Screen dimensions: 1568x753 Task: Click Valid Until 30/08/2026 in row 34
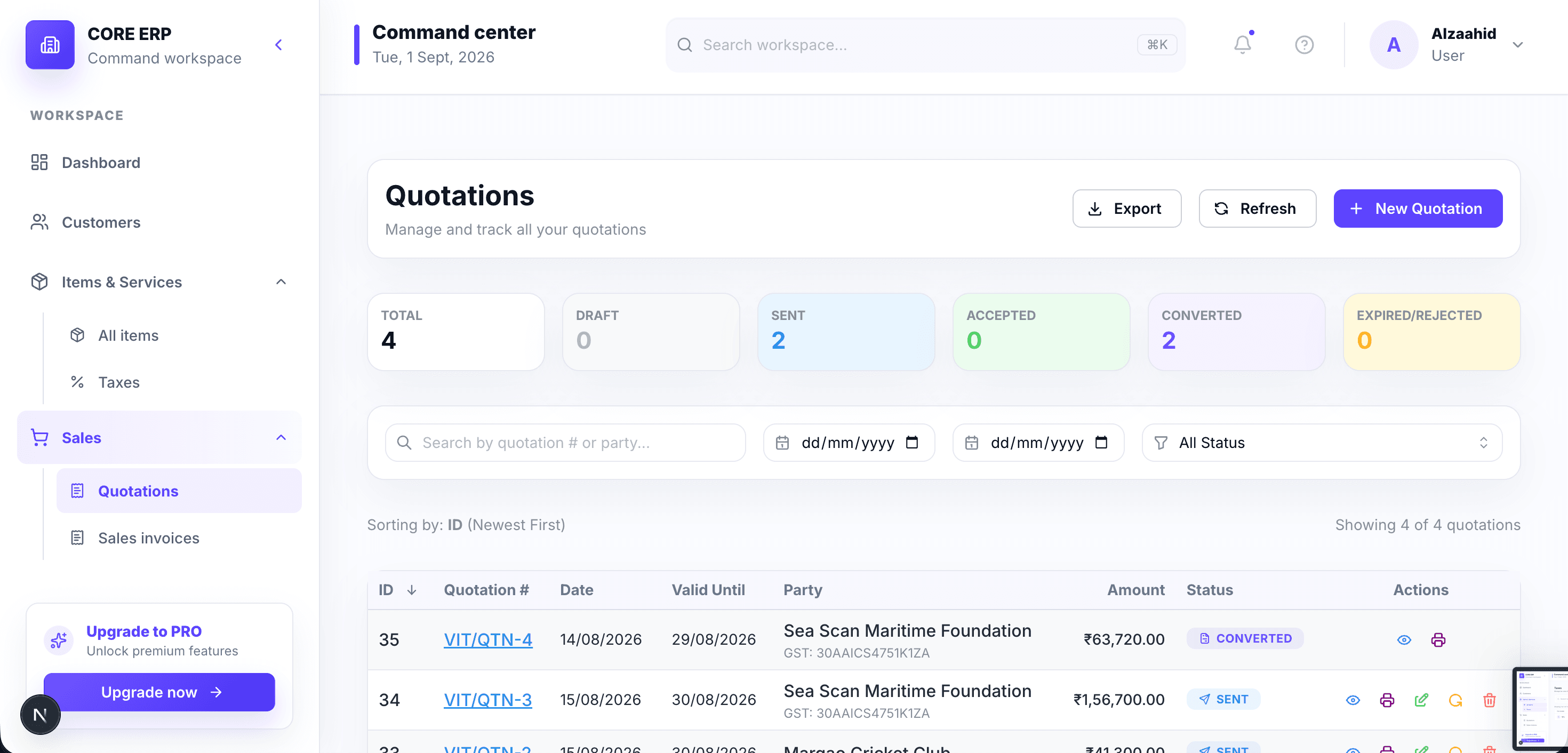(x=714, y=700)
